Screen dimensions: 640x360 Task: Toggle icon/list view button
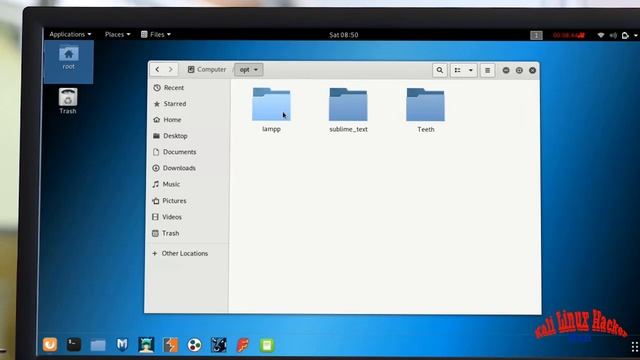[458, 70]
